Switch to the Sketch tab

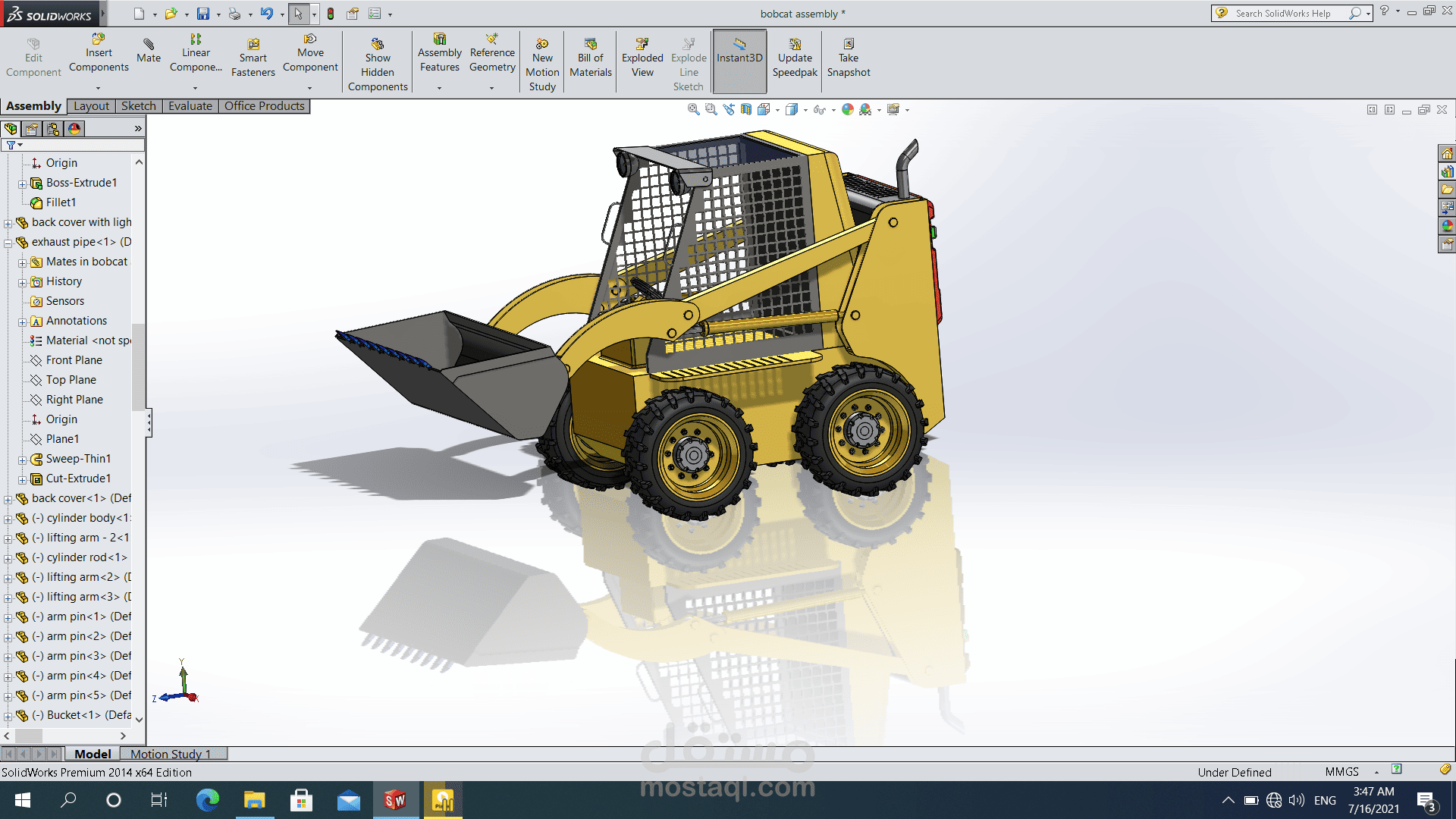pos(139,106)
